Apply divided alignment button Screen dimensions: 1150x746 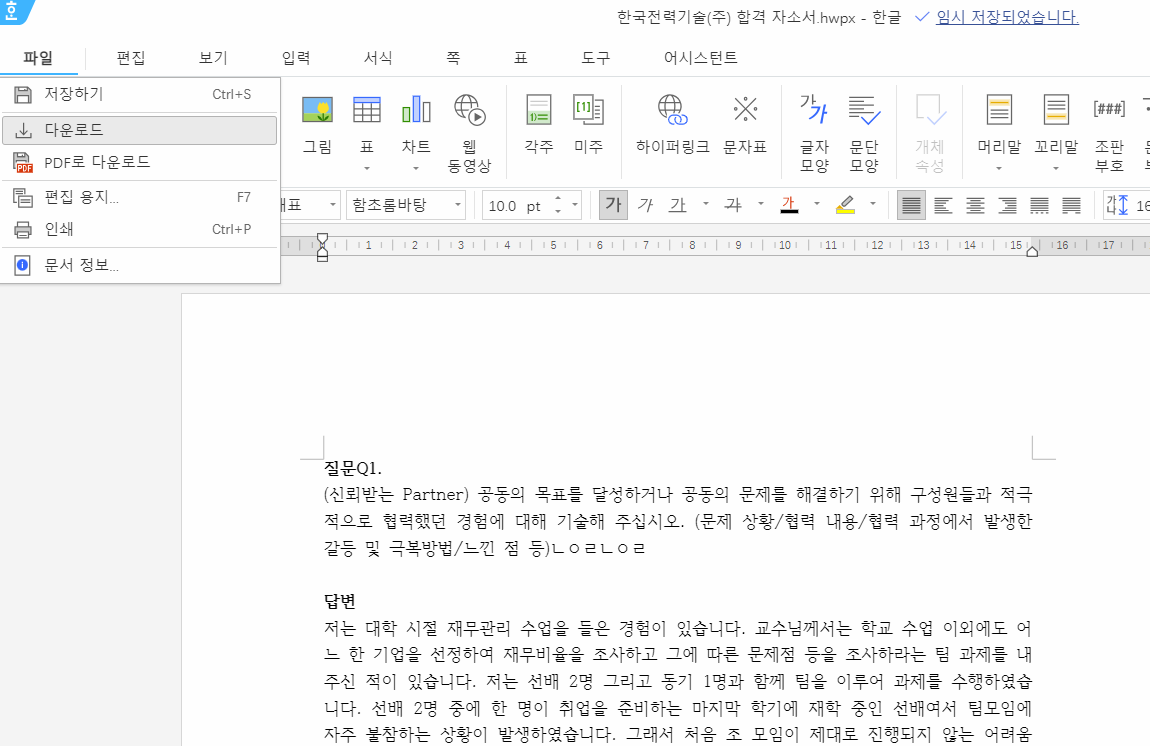(x=1072, y=205)
